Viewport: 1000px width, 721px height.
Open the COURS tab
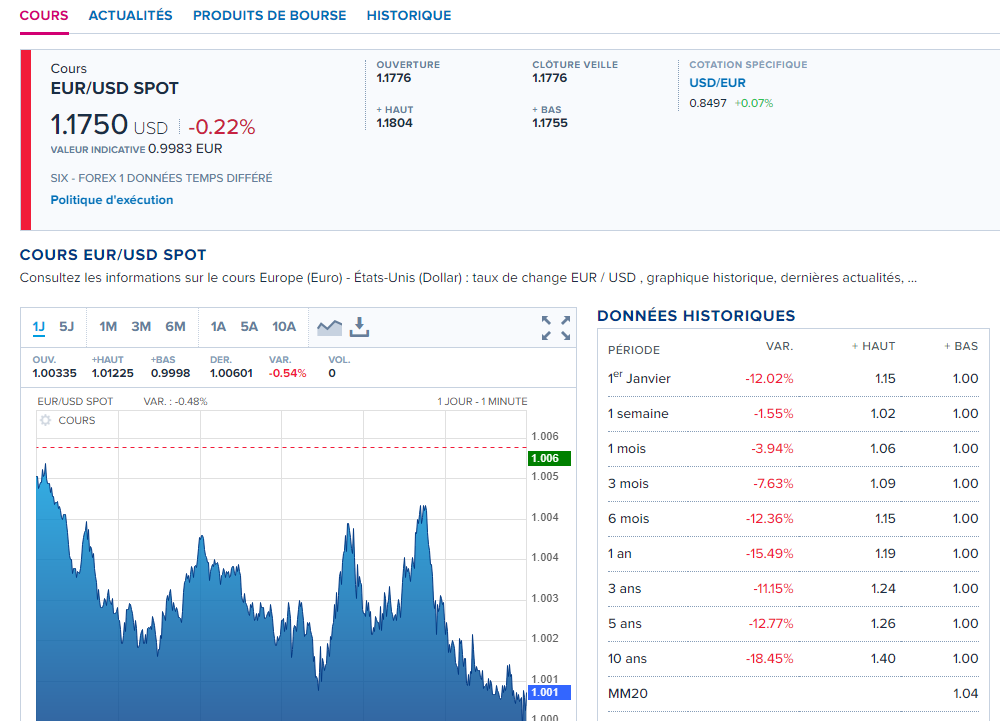tap(44, 16)
